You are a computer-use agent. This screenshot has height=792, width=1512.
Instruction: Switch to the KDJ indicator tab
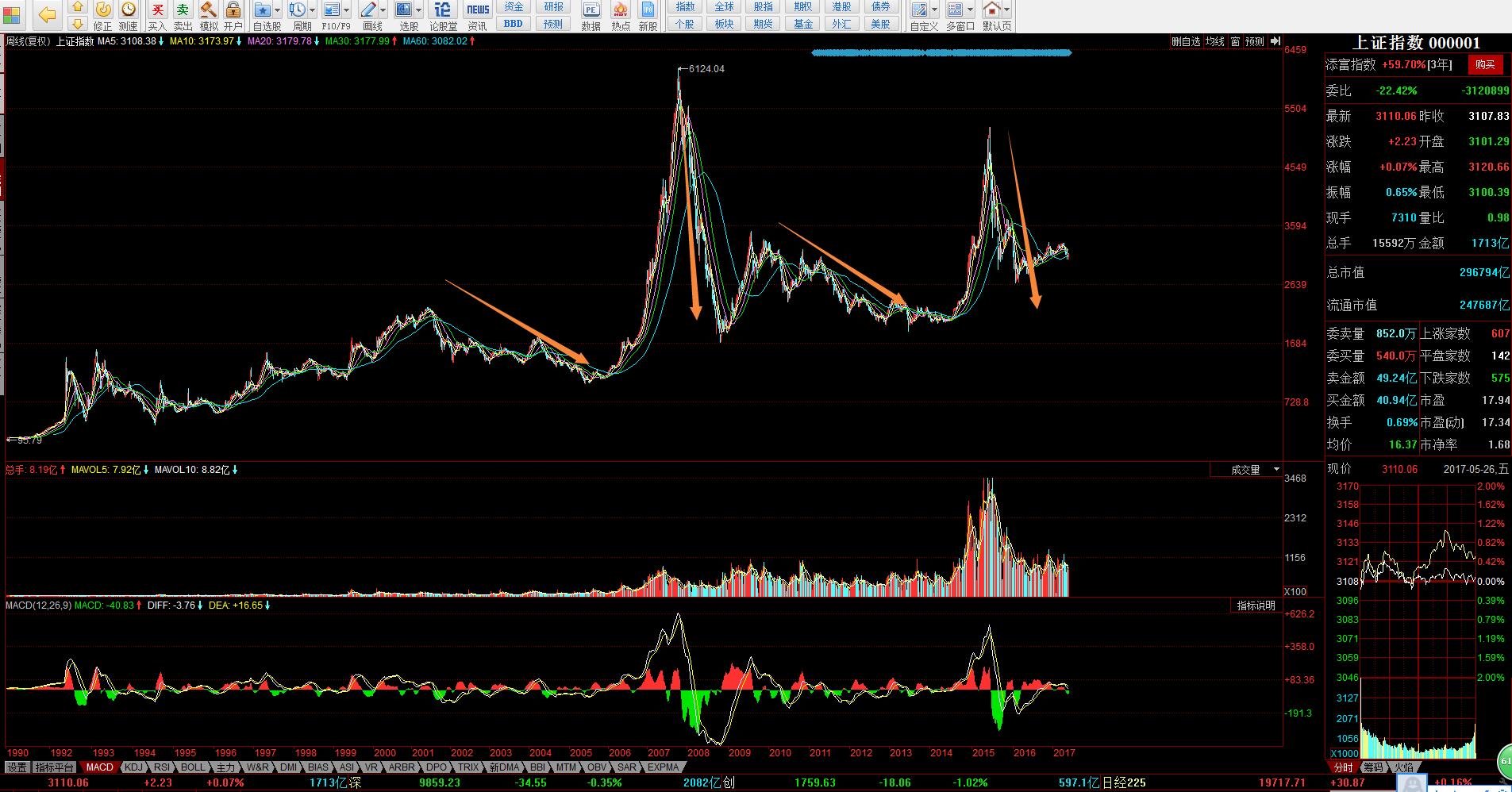[x=133, y=767]
